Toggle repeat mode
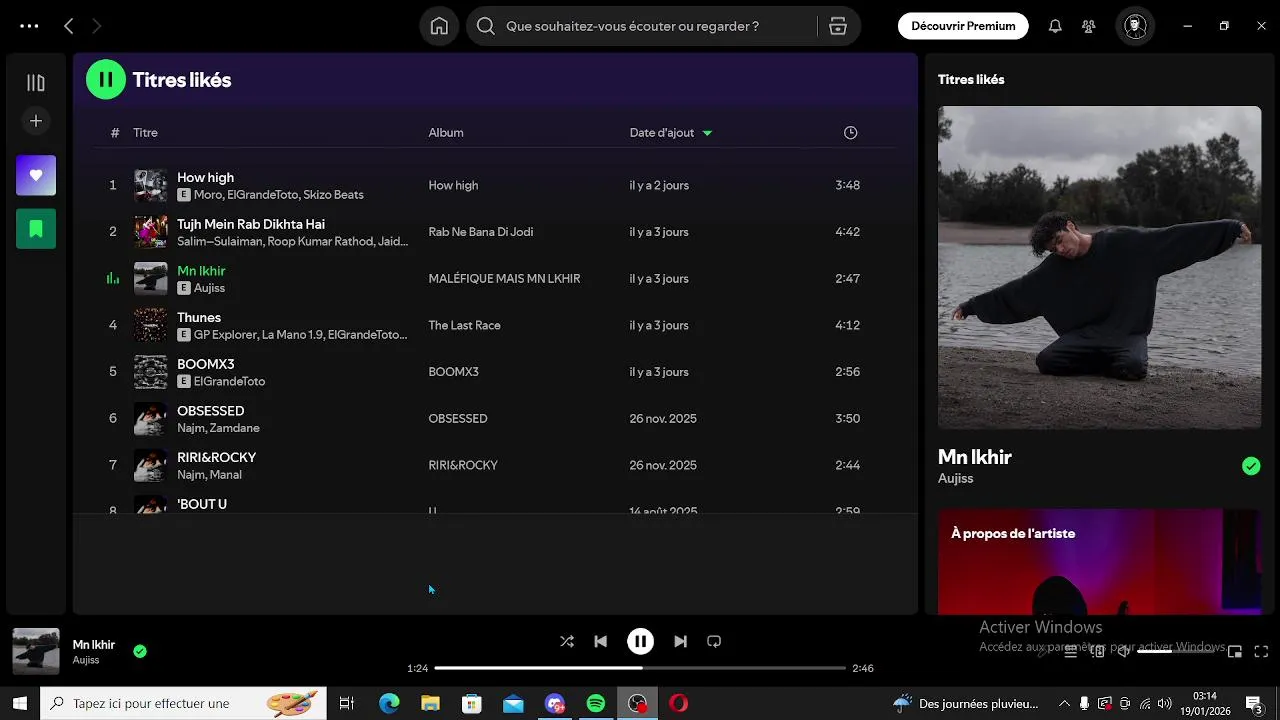The width and height of the screenshot is (1280, 720). [x=714, y=642]
